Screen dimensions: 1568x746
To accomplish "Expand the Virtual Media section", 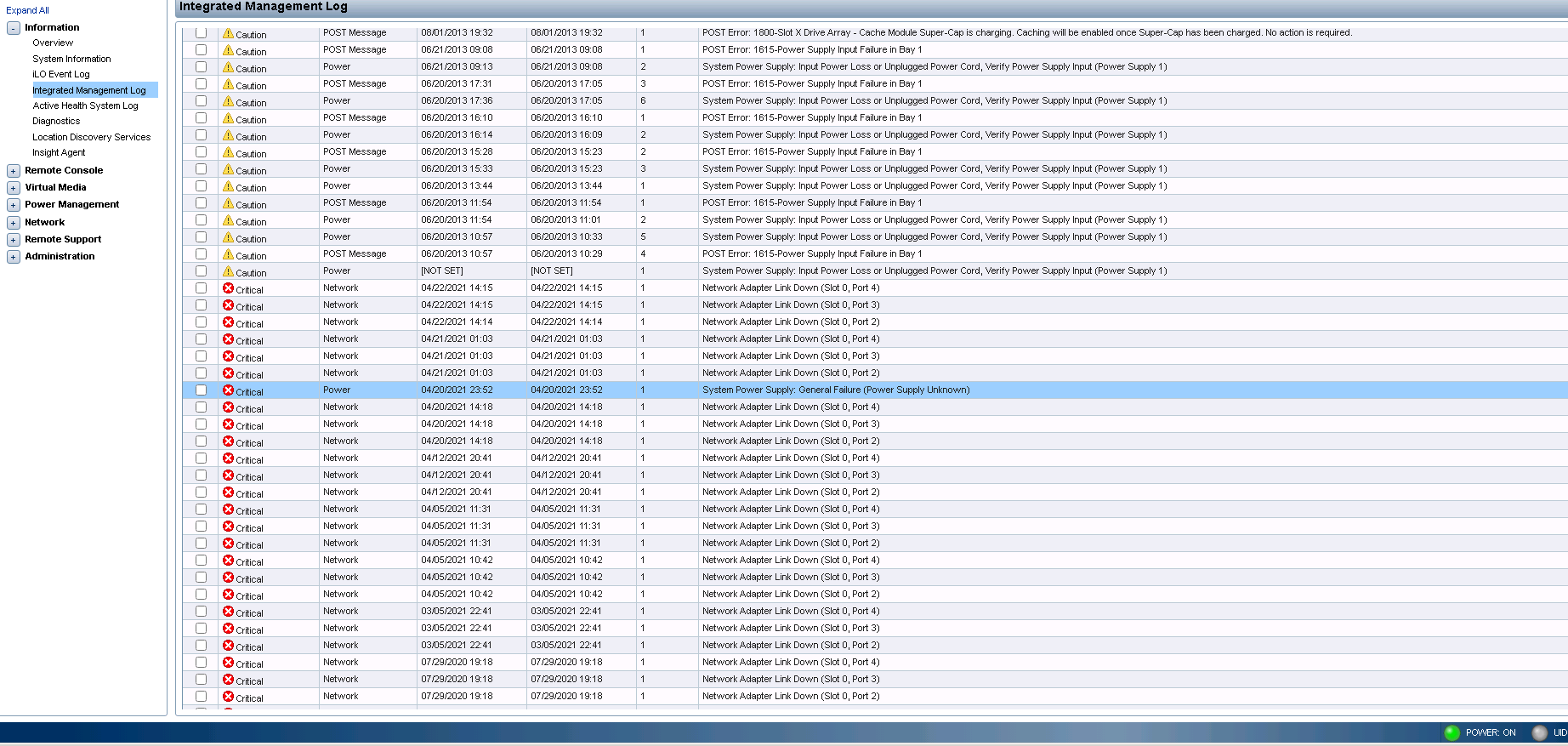I will pos(14,188).
